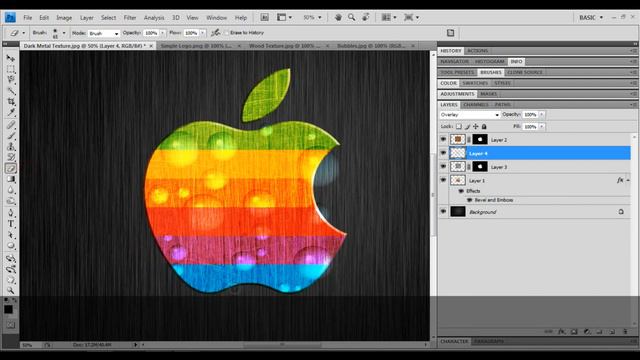Viewport: 640px width, 360px height.
Task: Toggle the lock all icon
Action: pos(484,127)
